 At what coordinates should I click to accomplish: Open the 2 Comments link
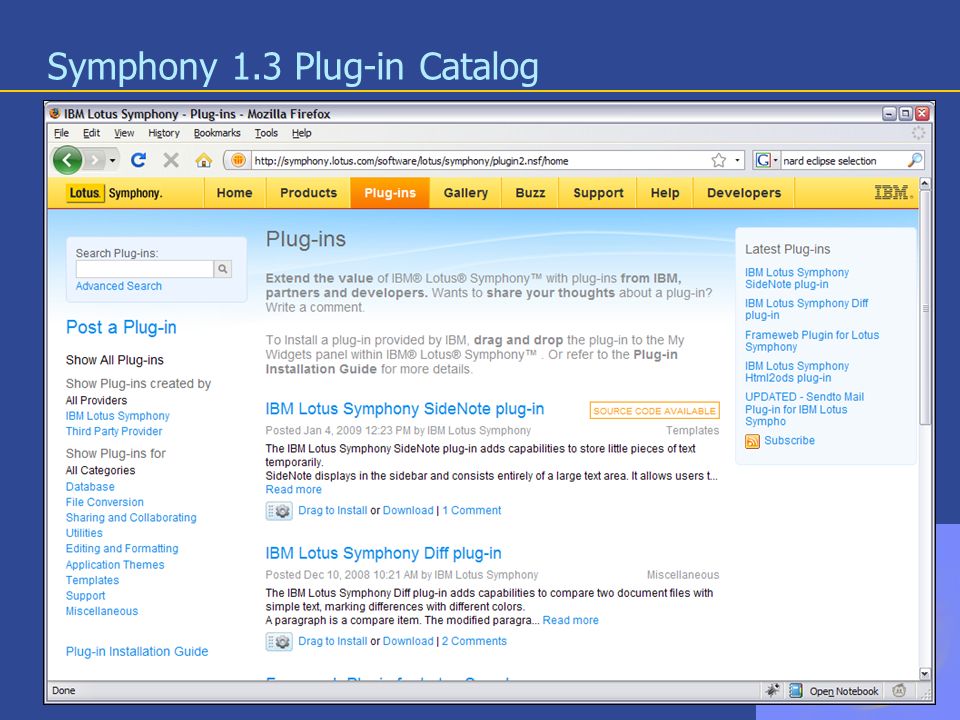(x=474, y=642)
